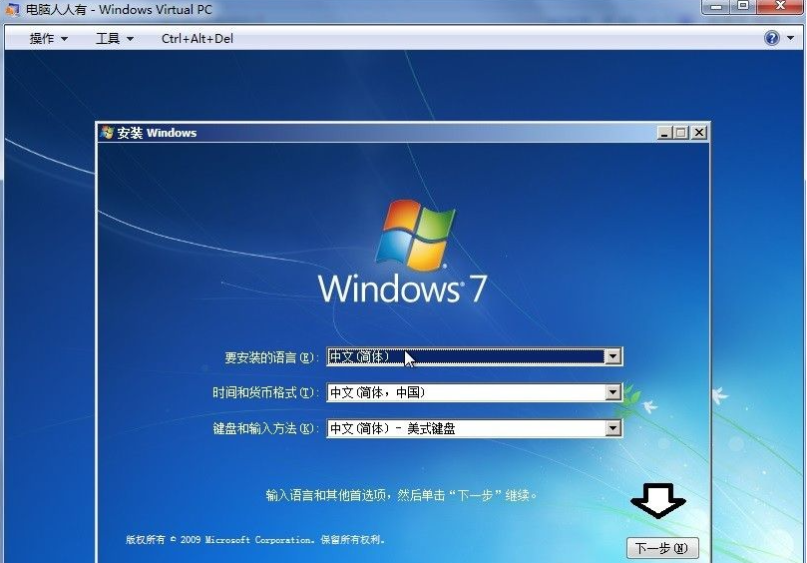Click the 安装 Windows dialog title icon
This screenshot has width=807, height=563.
coord(107,132)
